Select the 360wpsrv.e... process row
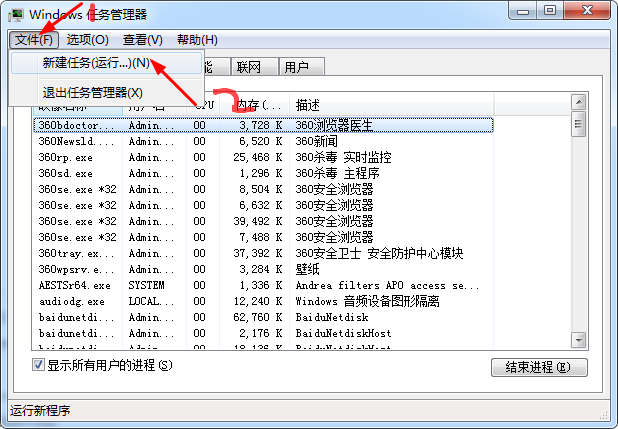The width and height of the screenshot is (618, 429). 263,269
